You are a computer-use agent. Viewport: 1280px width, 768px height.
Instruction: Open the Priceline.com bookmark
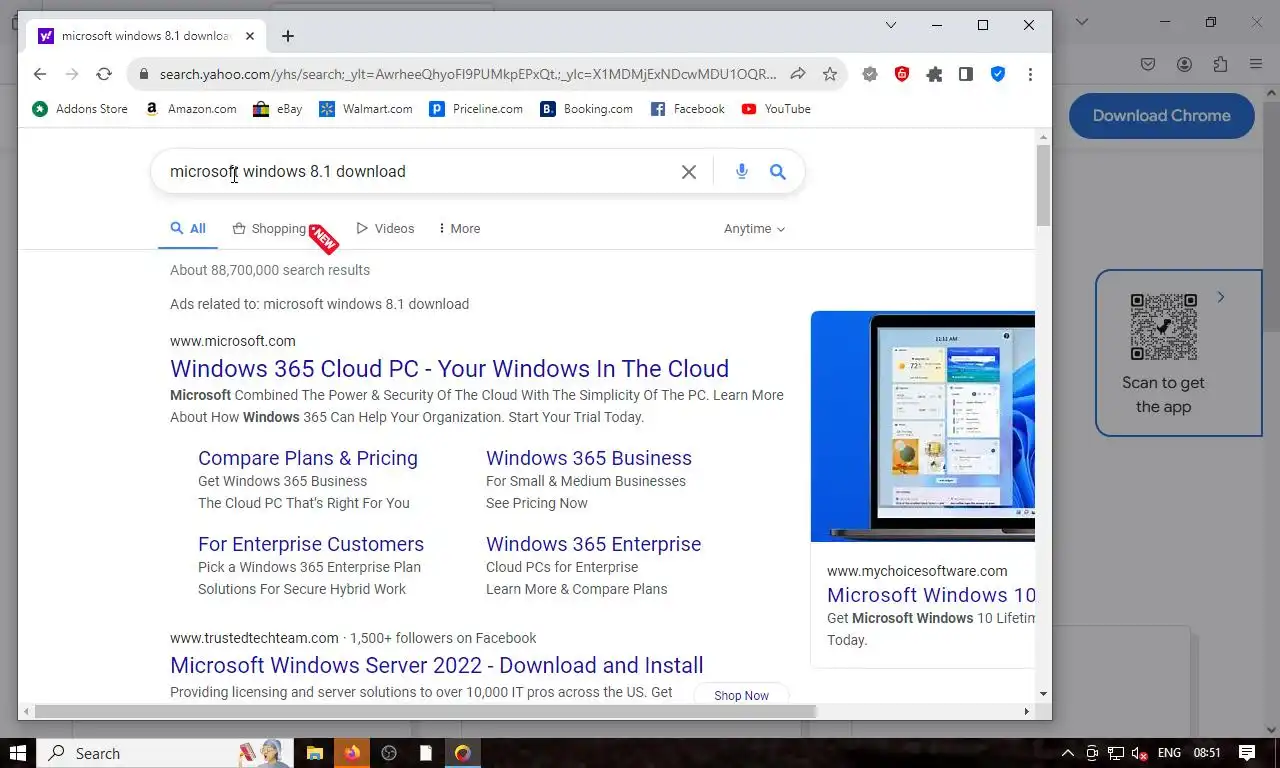[476, 109]
